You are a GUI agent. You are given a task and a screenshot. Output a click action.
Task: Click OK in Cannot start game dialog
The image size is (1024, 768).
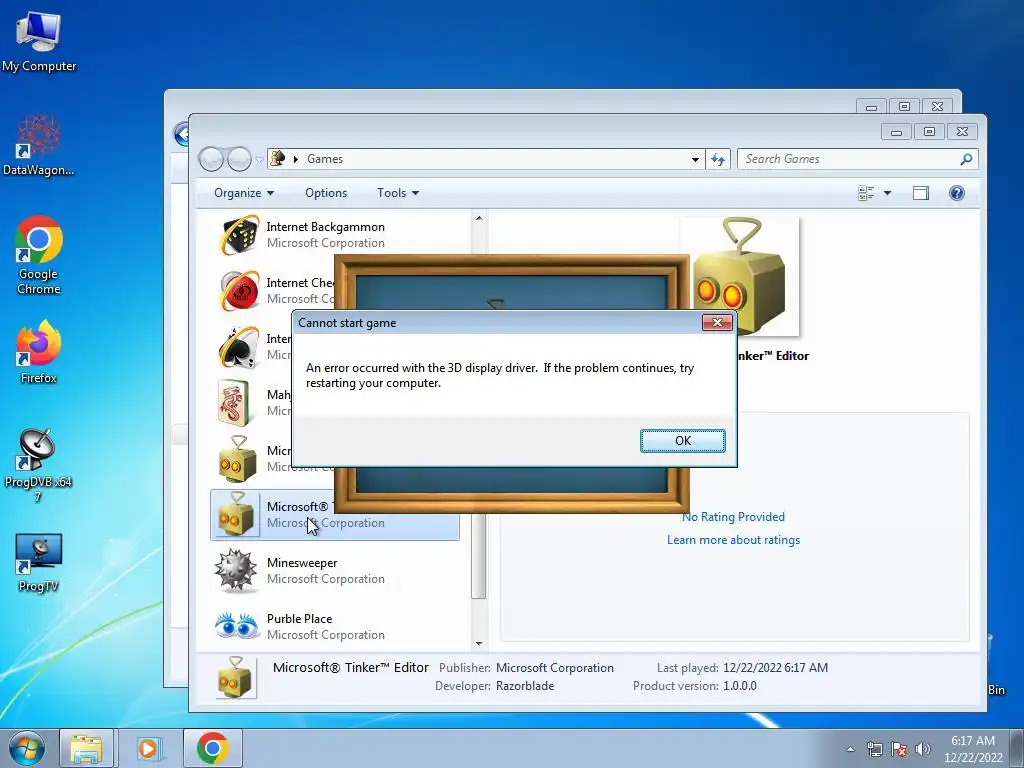click(x=682, y=441)
